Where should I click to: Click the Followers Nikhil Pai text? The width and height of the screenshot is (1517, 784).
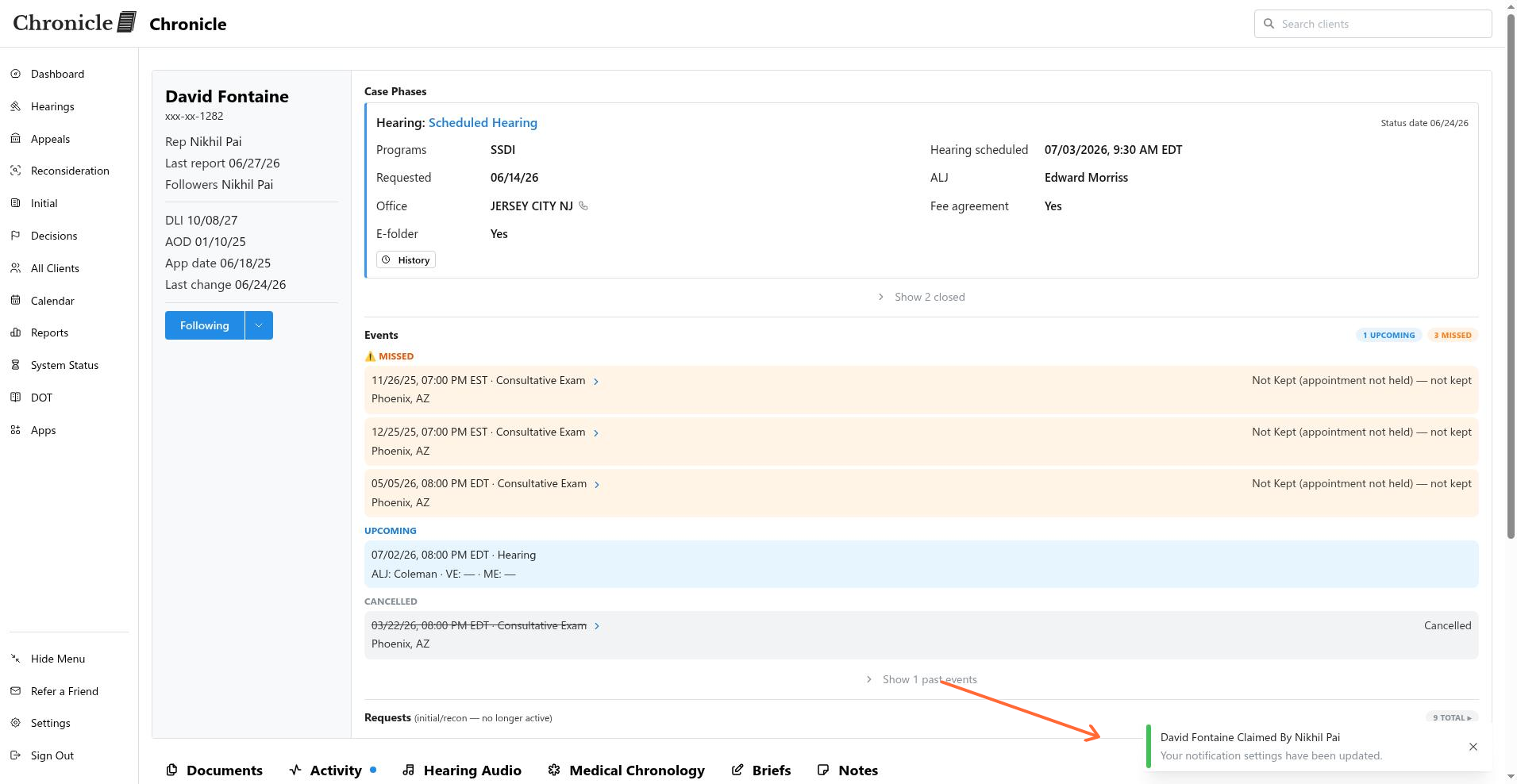point(219,184)
